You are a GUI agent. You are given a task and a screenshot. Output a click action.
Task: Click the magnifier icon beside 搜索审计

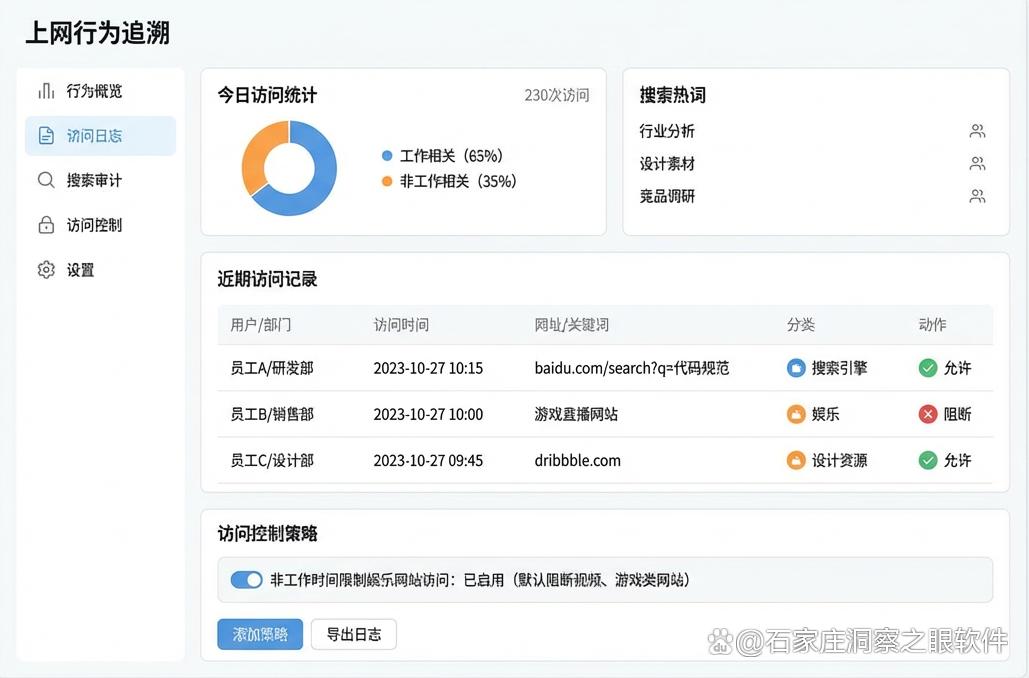point(46,180)
